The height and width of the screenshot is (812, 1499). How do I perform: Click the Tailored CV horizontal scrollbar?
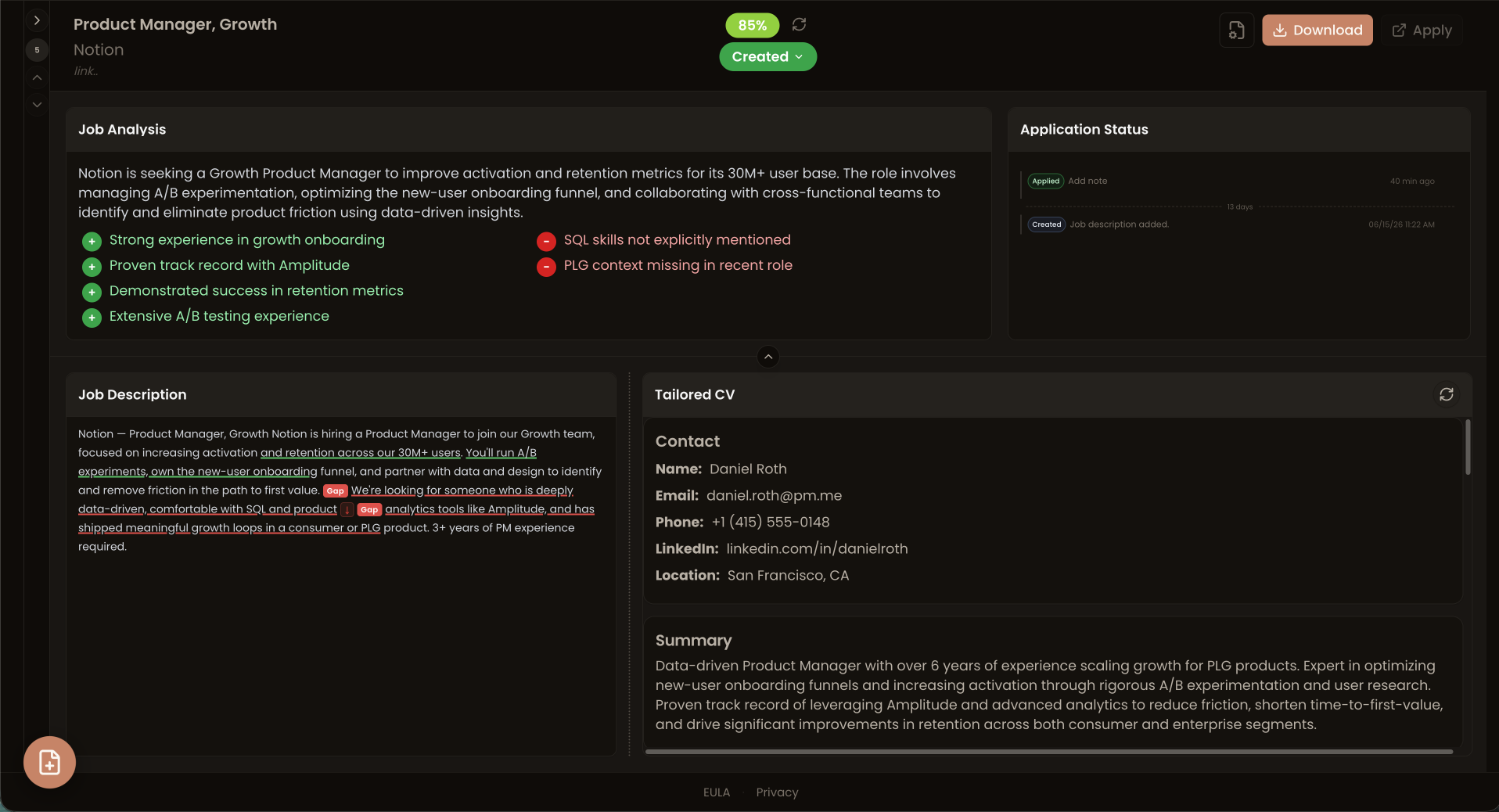[1048, 752]
